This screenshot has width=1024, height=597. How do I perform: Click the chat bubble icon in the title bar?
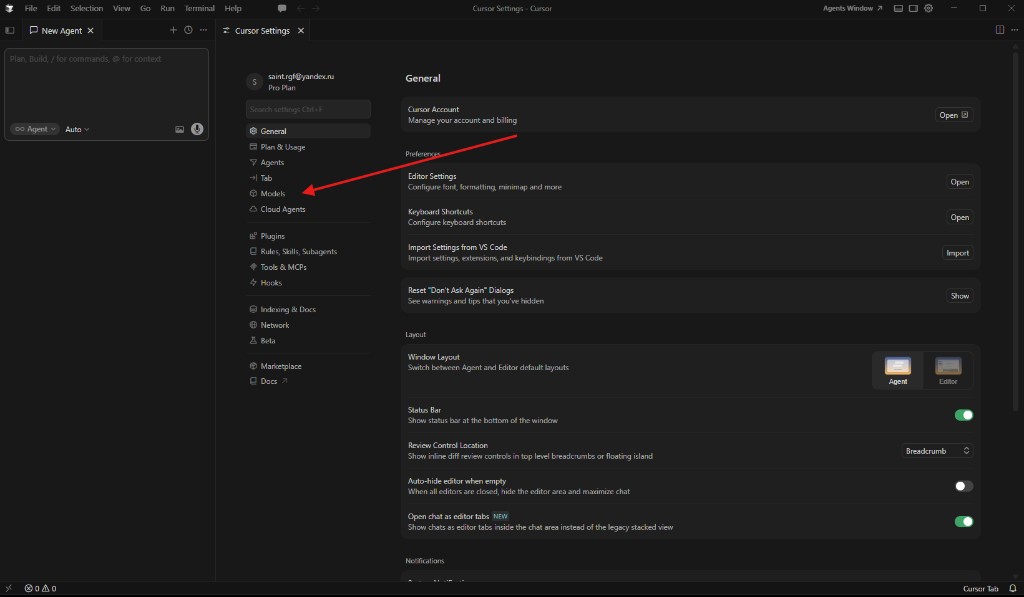tap(281, 8)
